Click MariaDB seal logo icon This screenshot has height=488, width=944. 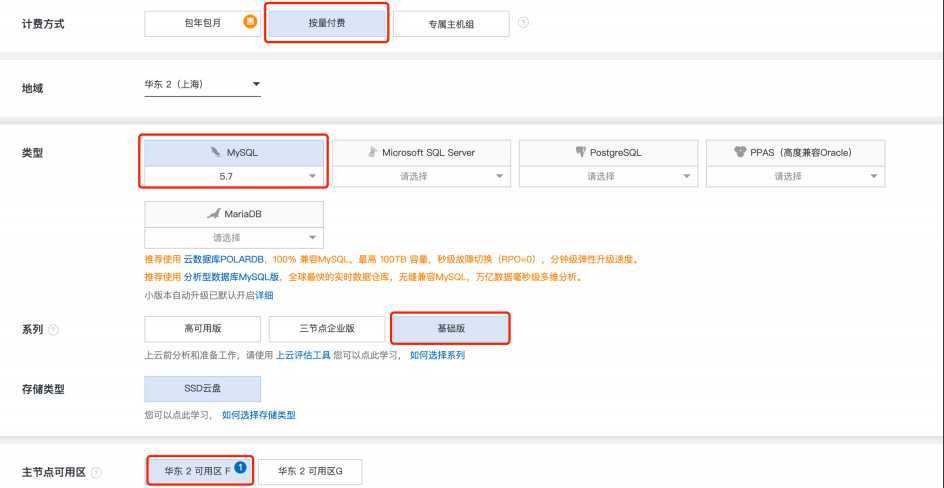pyautogui.click(x=214, y=214)
